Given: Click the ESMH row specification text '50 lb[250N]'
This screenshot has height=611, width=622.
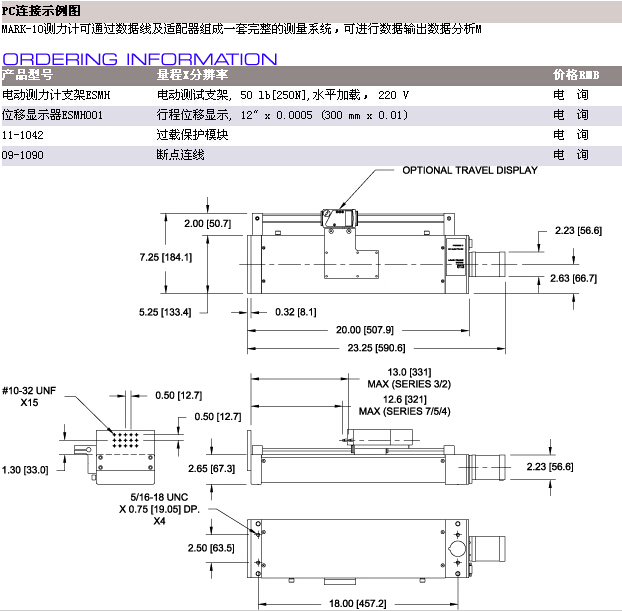Looking at the screenshot, I should tap(275, 95).
